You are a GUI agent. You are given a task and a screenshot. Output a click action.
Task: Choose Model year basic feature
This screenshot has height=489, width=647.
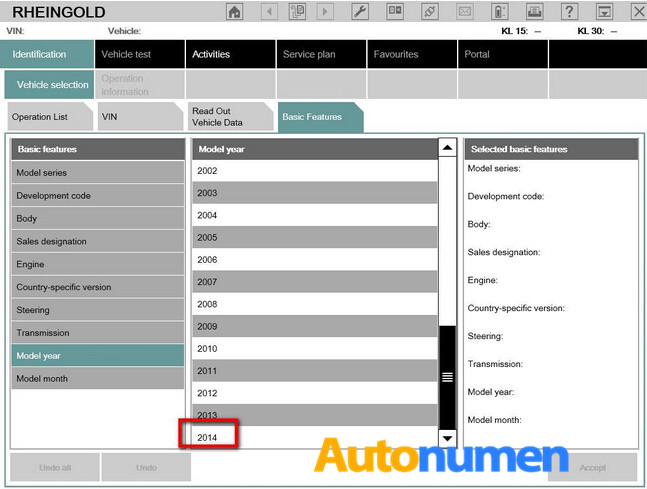(x=98, y=356)
